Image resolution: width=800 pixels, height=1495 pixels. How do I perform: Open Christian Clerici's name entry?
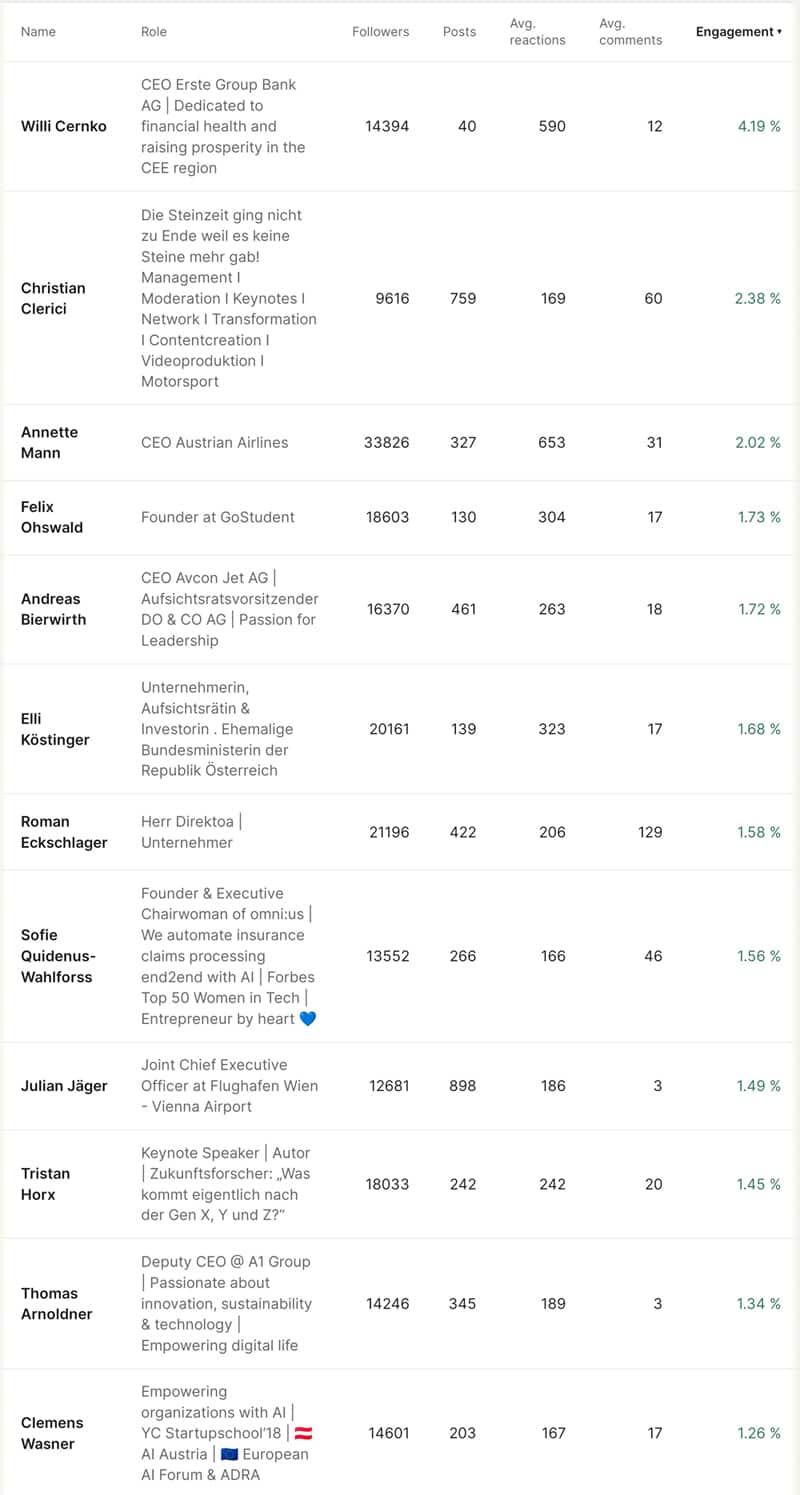click(x=53, y=298)
